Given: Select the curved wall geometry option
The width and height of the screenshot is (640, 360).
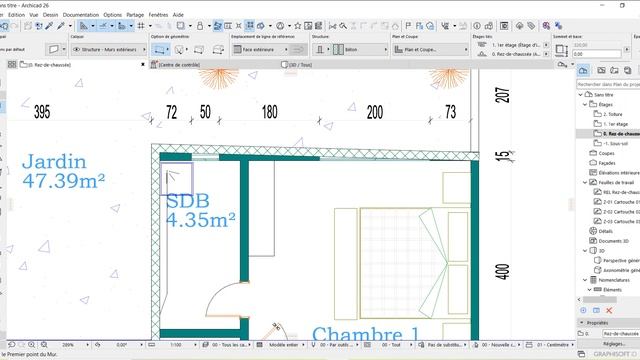Looking at the screenshot, I should tap(179, 50).
